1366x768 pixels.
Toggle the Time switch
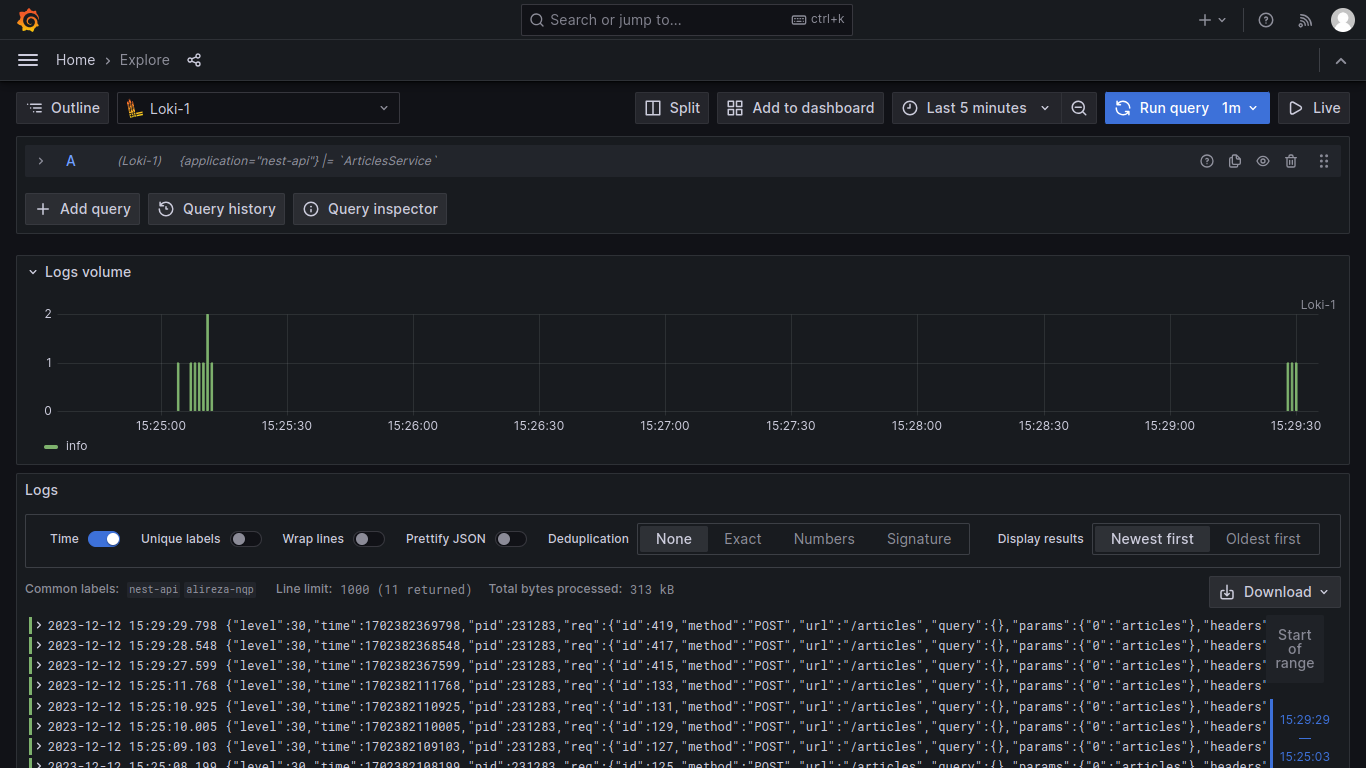[x=104, y=539]
